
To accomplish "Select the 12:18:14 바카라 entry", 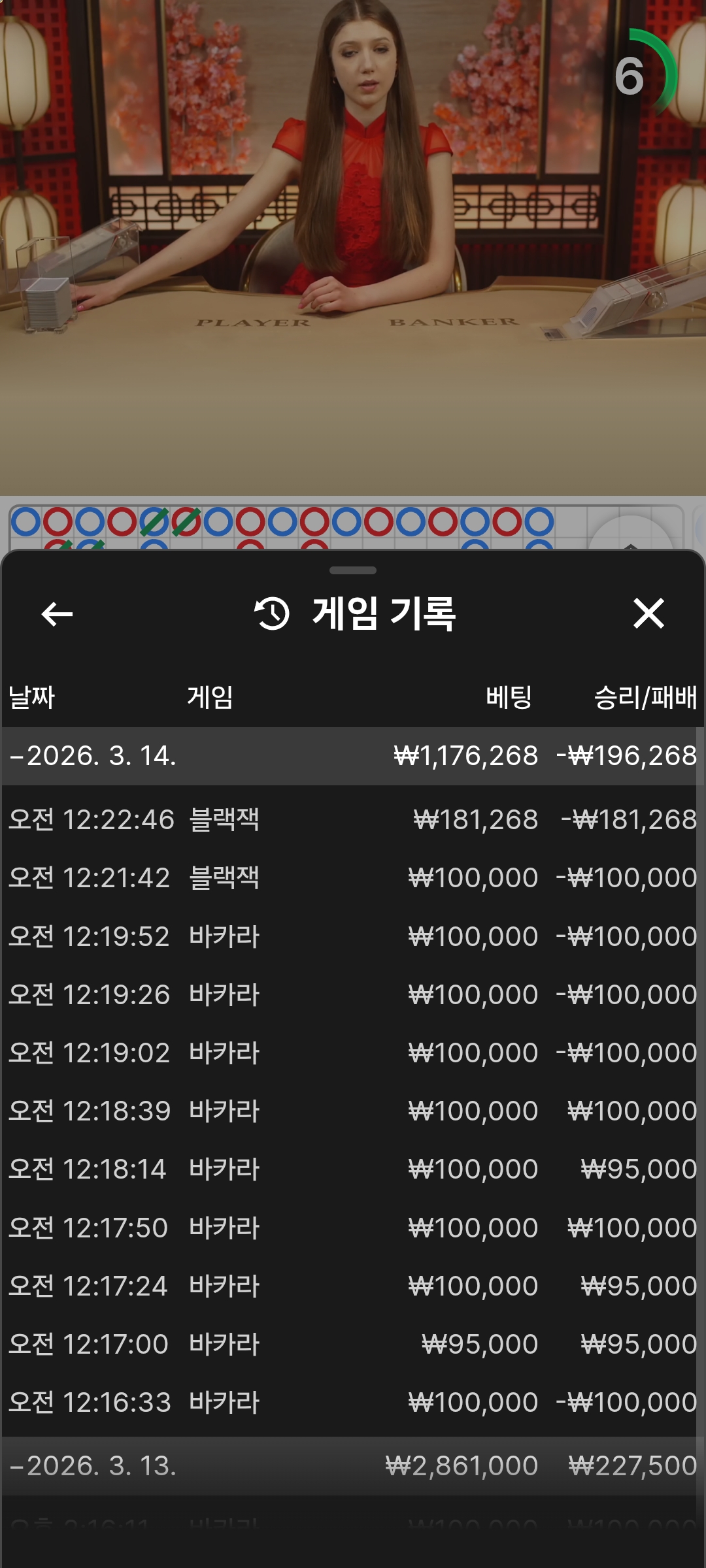I will click(x=353, y=1169).
